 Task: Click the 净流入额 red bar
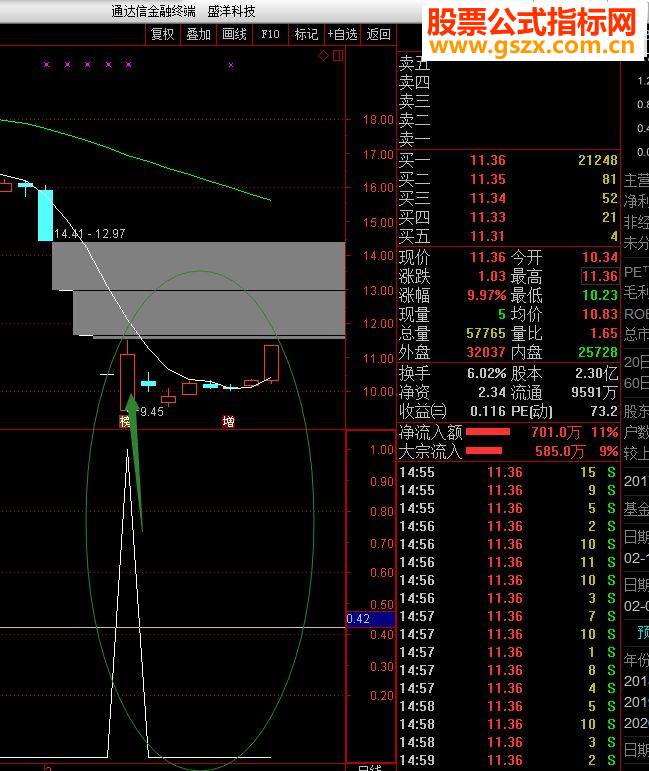488,432
